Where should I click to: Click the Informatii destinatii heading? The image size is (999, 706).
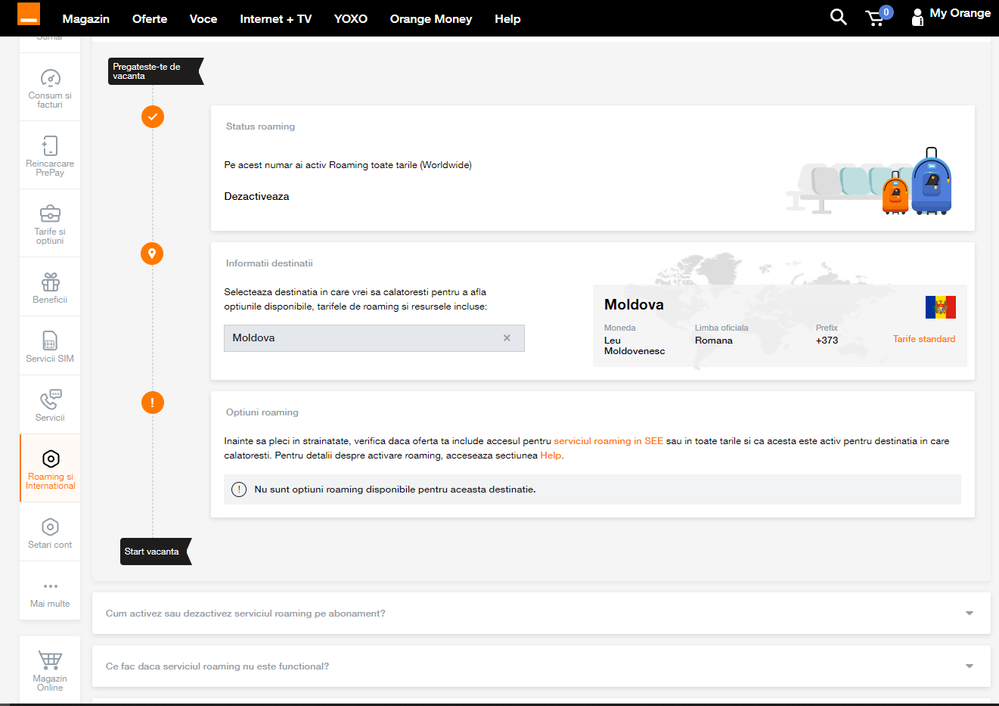pyautogui.click(x=270, y=263)
